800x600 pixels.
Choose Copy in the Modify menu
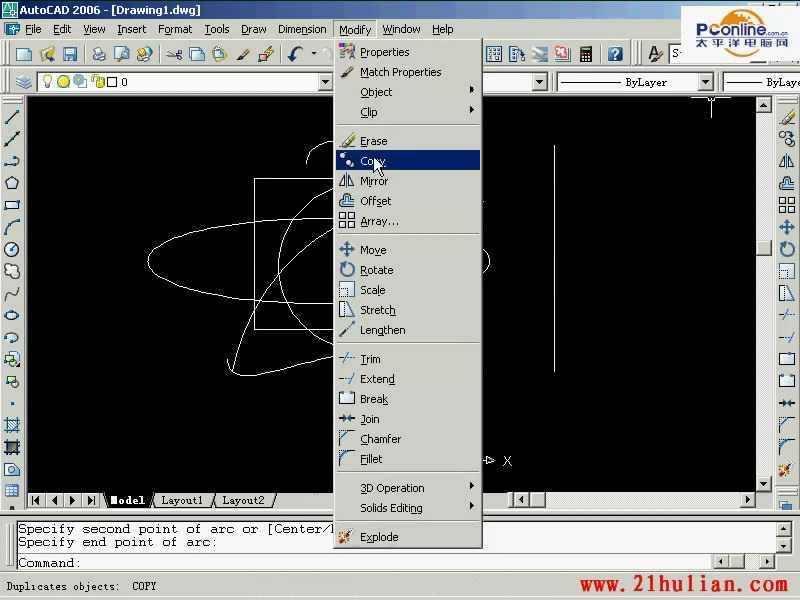click(408, 161)
